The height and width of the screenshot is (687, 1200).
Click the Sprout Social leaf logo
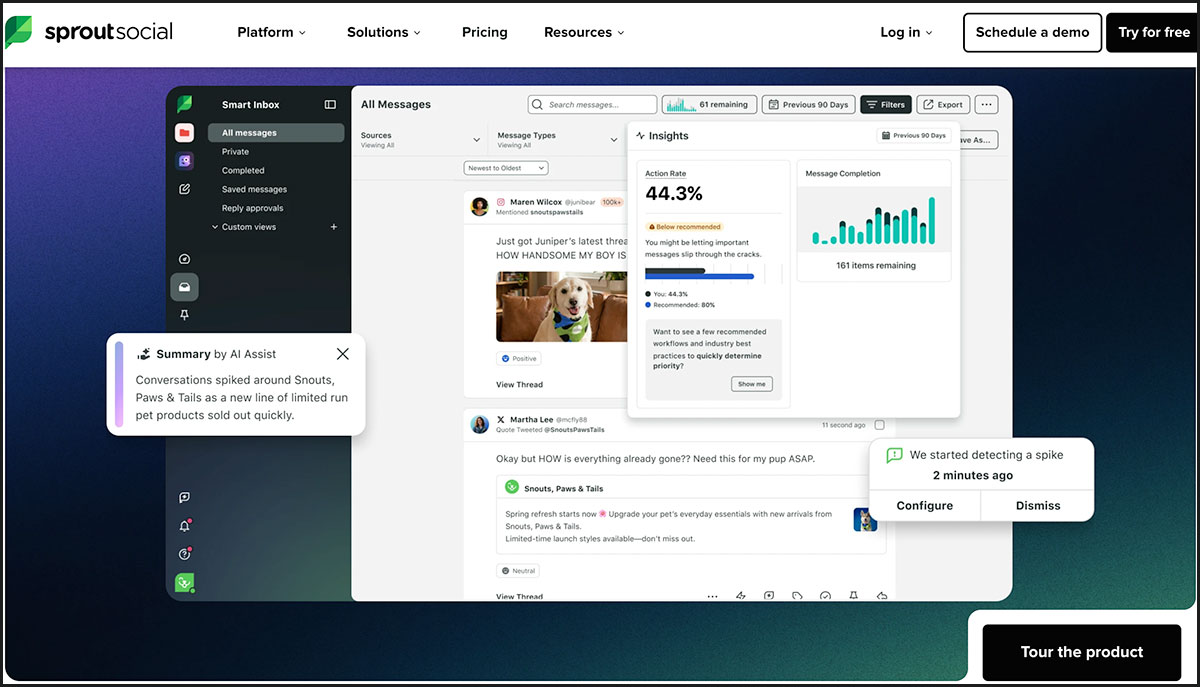(x=19, y=32)
